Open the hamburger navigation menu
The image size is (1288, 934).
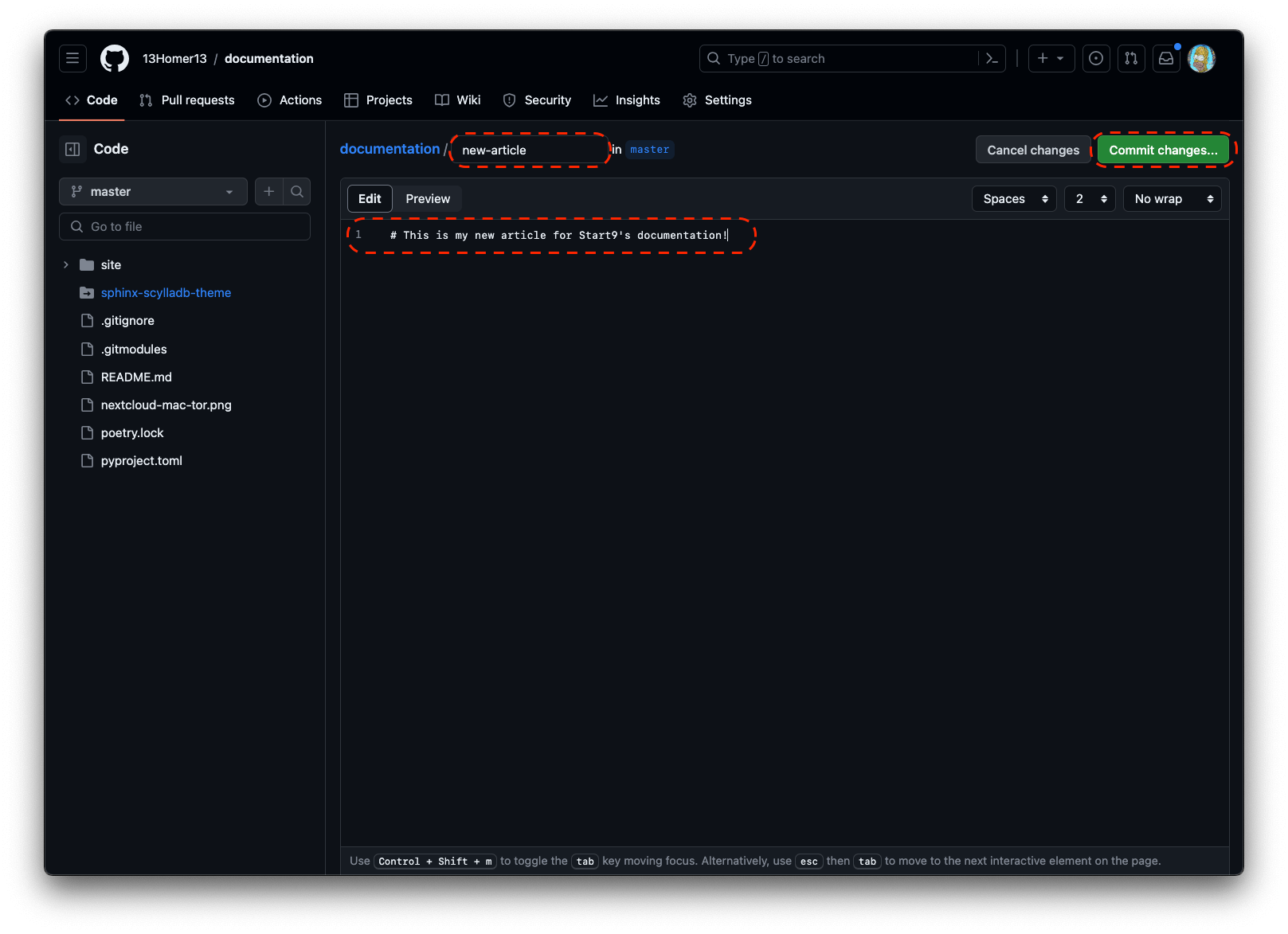72,58
